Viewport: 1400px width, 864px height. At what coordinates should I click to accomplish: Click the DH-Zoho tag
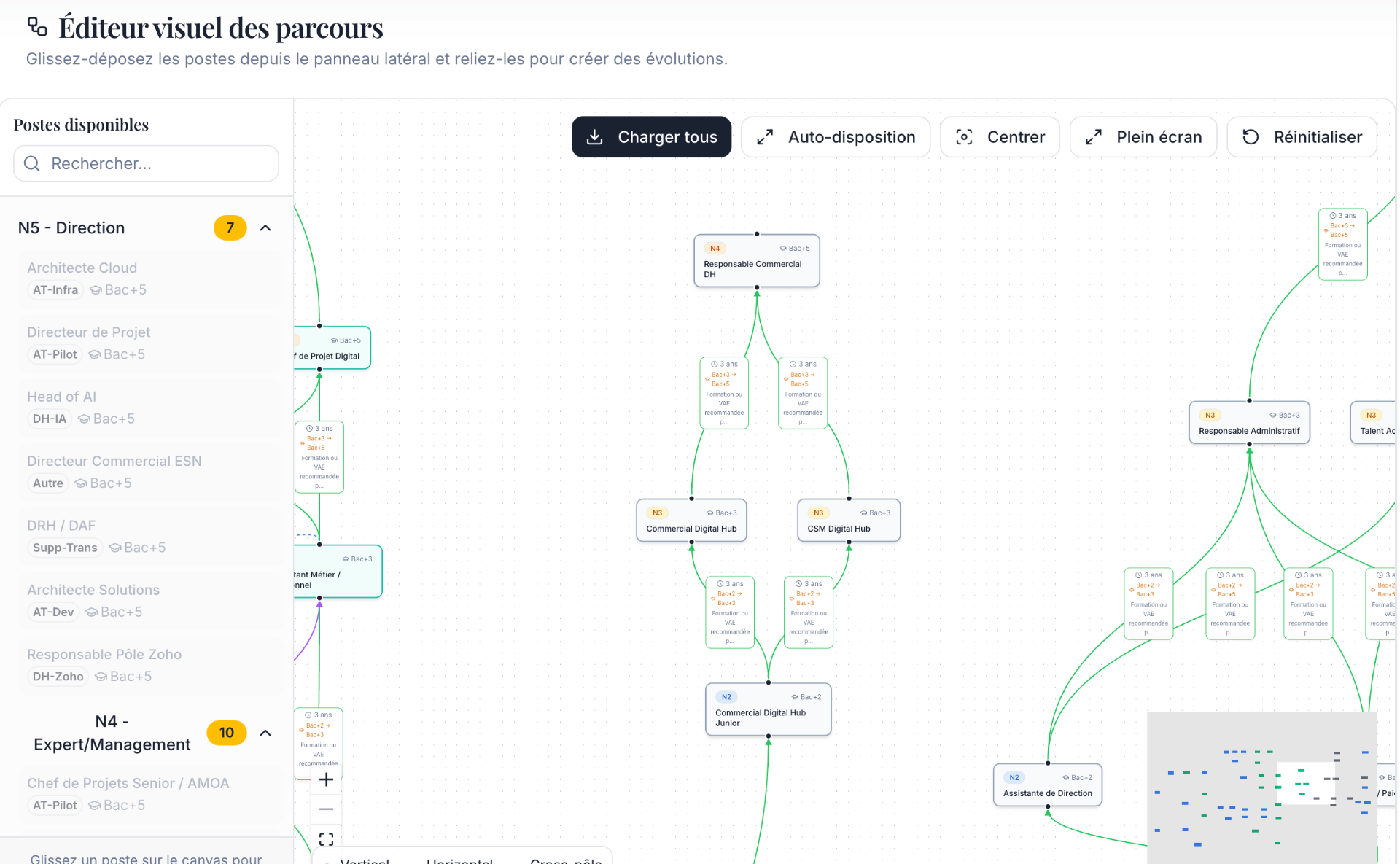[x=58, y=677]
